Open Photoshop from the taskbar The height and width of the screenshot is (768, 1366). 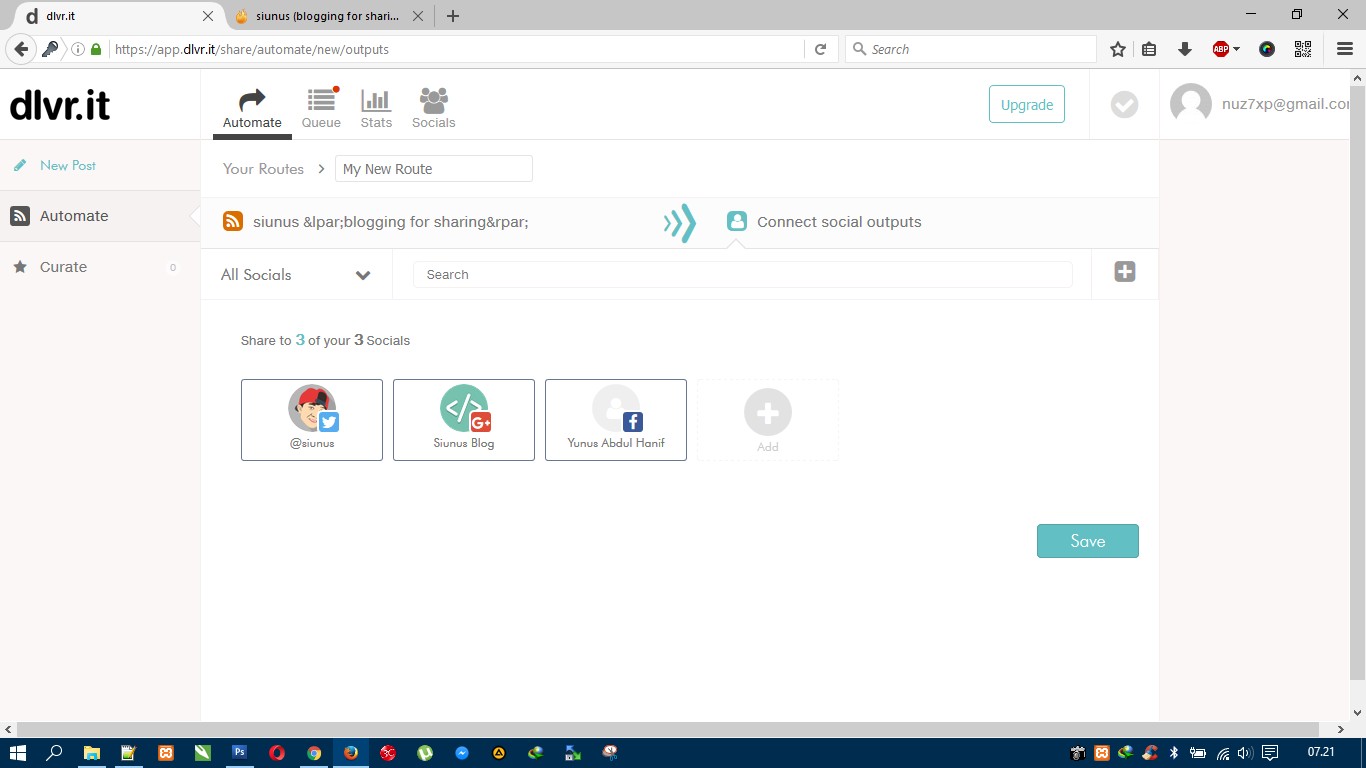(240, 753)
